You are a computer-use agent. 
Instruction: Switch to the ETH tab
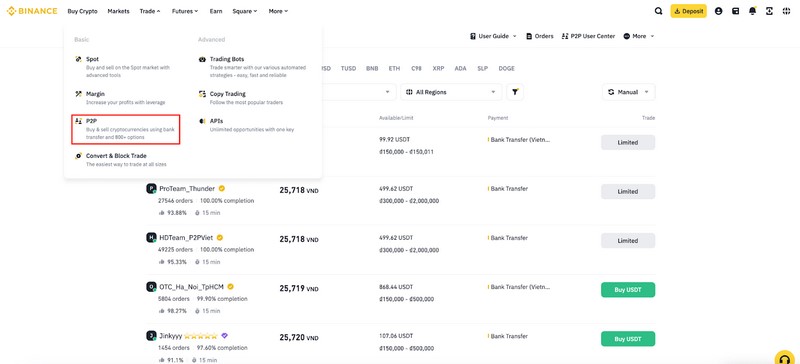coord(394,68)
